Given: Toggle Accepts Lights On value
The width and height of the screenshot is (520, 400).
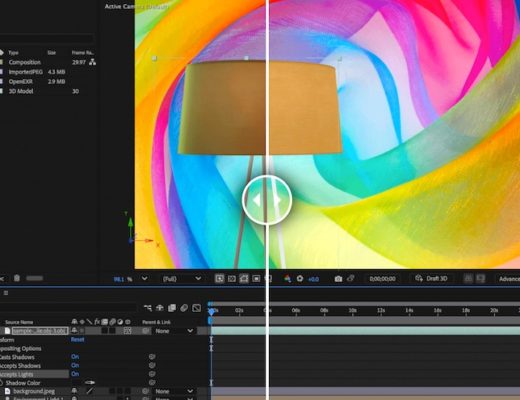Looking at the screenshot, I should [75, 374].
